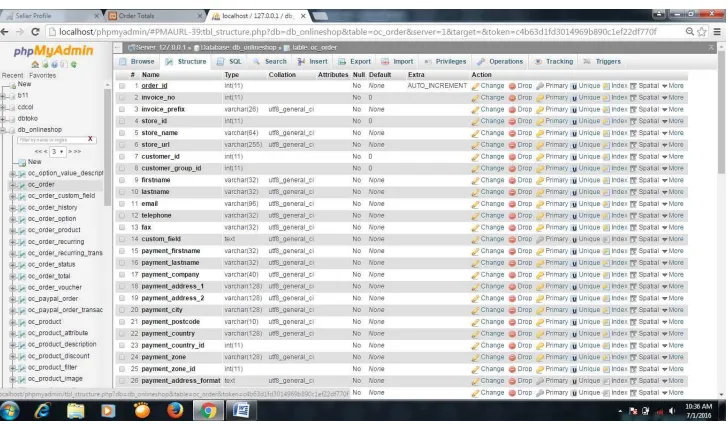Open the table page number dropdown showing 3
Viewport: 728px width, 424px height.
(x=58, y=151)
